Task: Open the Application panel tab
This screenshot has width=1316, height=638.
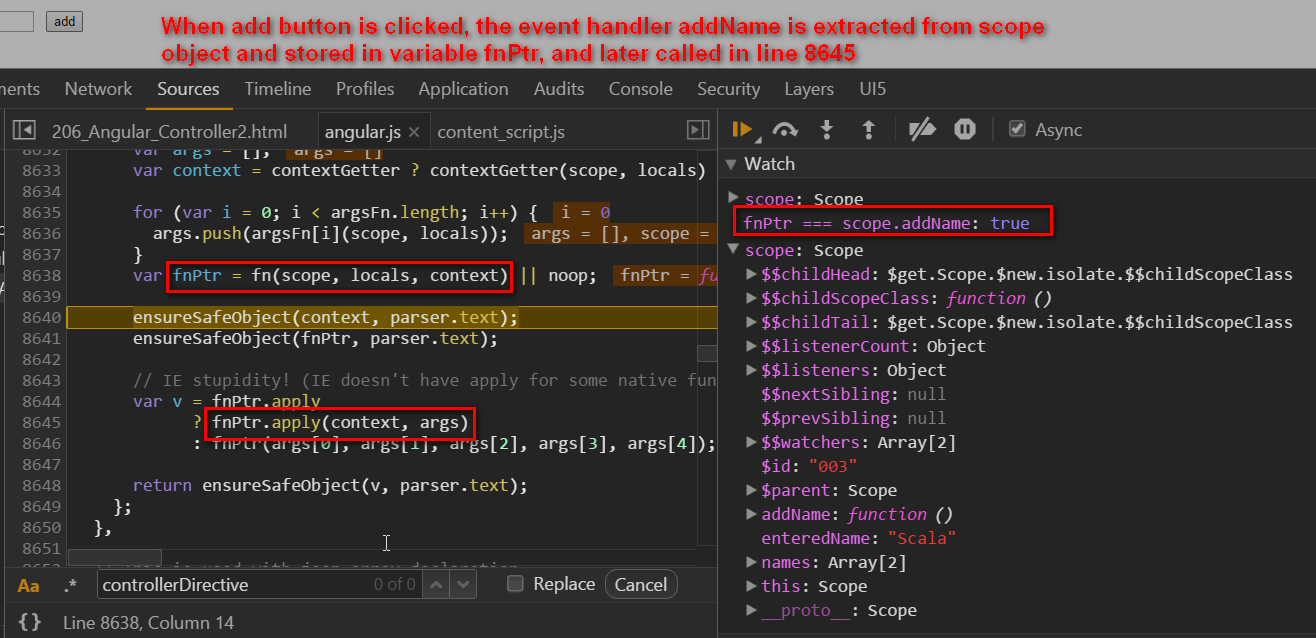Action: [x=463, y=89]
